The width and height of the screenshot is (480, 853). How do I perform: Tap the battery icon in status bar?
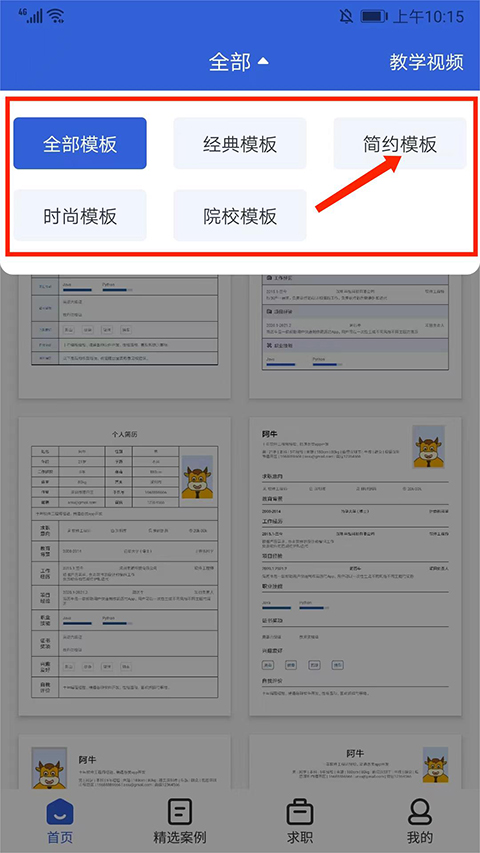tap(373, 16)
